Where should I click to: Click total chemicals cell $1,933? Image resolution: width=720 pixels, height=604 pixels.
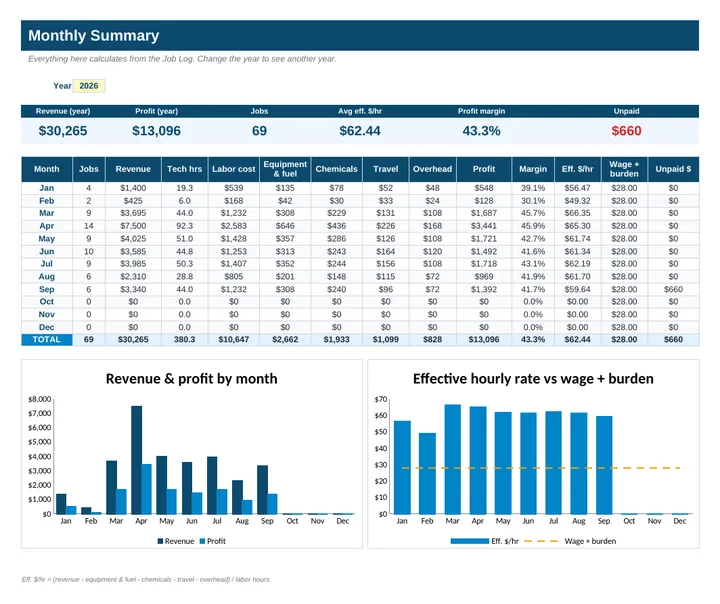point(336,339)
